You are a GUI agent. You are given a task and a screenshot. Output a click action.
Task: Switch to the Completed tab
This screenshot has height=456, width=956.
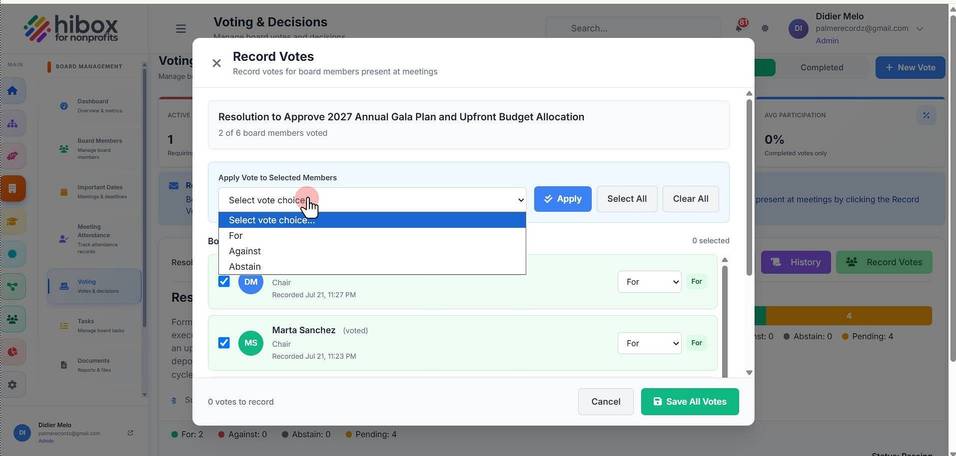(821, 68)
